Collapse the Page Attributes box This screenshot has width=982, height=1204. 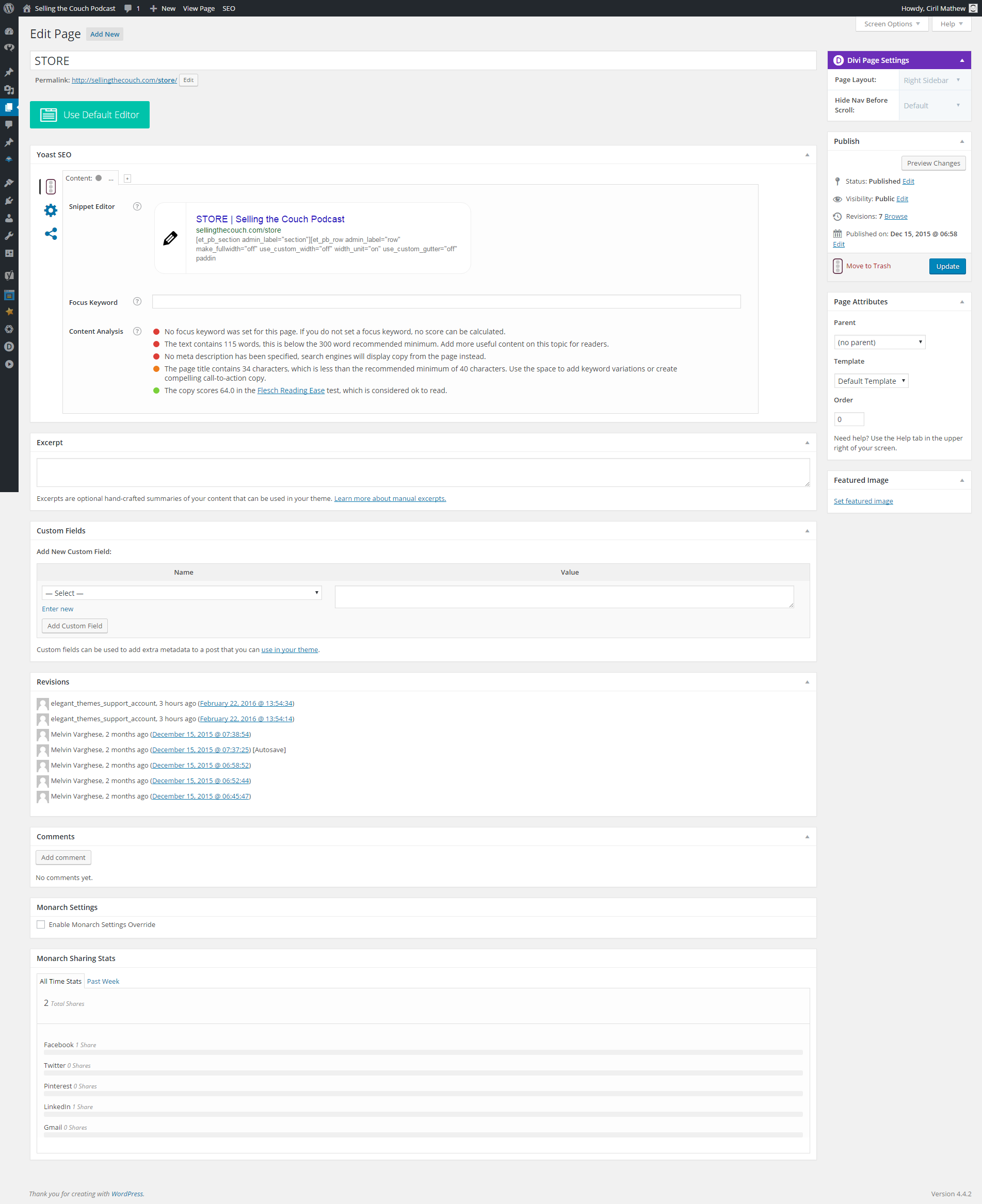pyautogui.click(x=962, y=302)
